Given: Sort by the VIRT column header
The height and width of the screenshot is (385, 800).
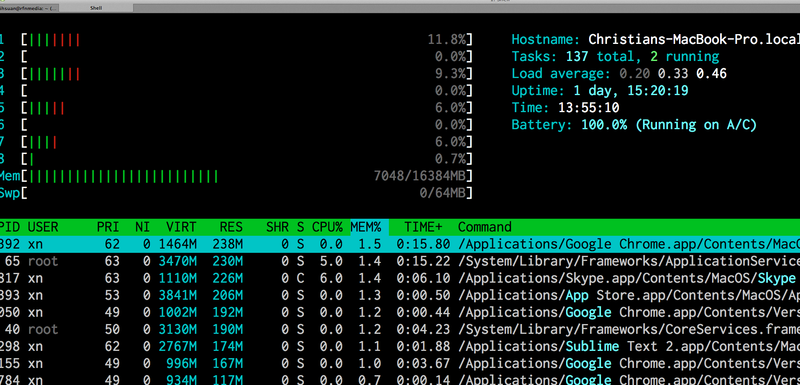Looking at the screenshot, I should tap(181, 227).
